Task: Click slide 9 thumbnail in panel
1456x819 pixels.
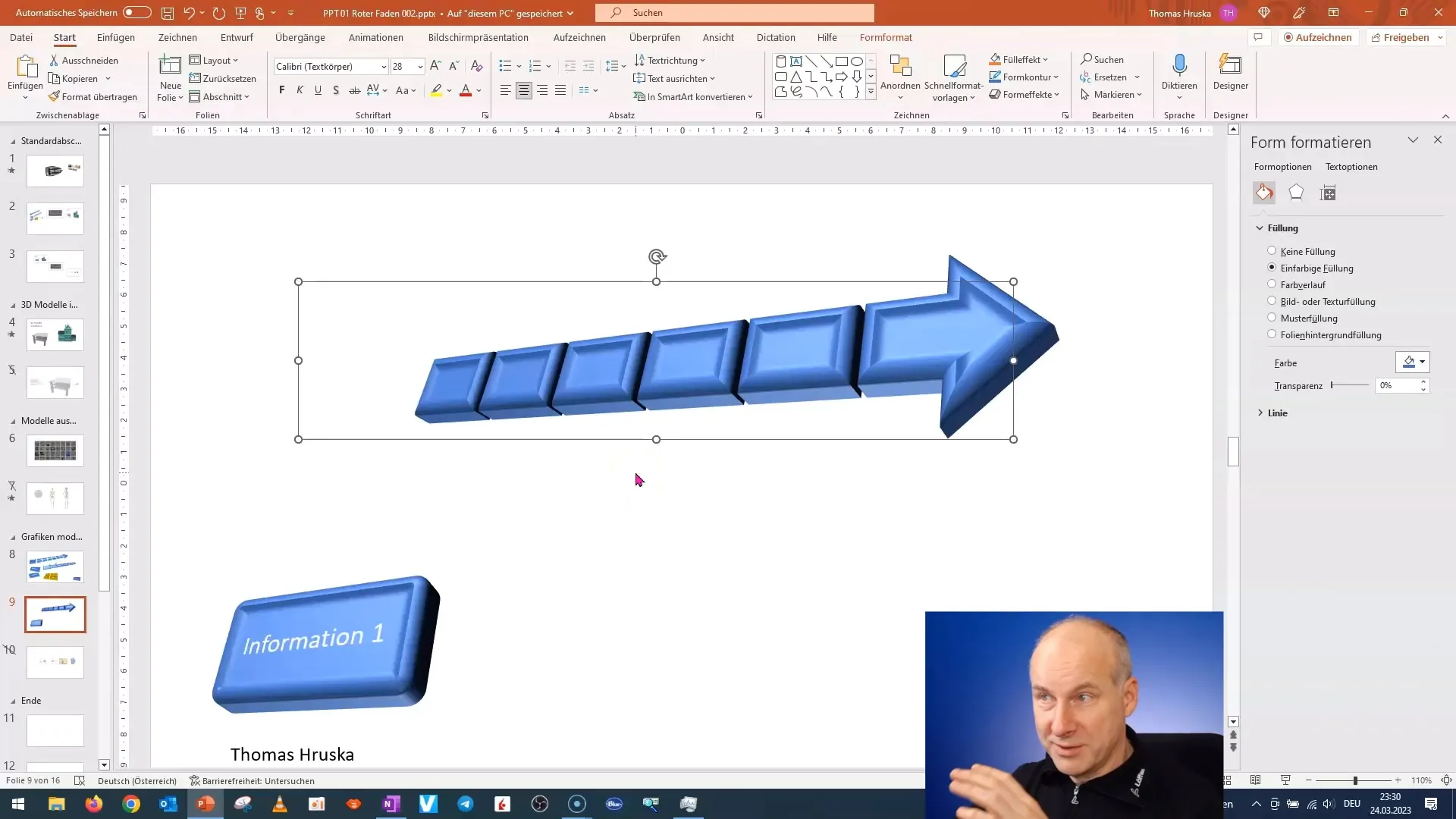Action: click(55, 614)
